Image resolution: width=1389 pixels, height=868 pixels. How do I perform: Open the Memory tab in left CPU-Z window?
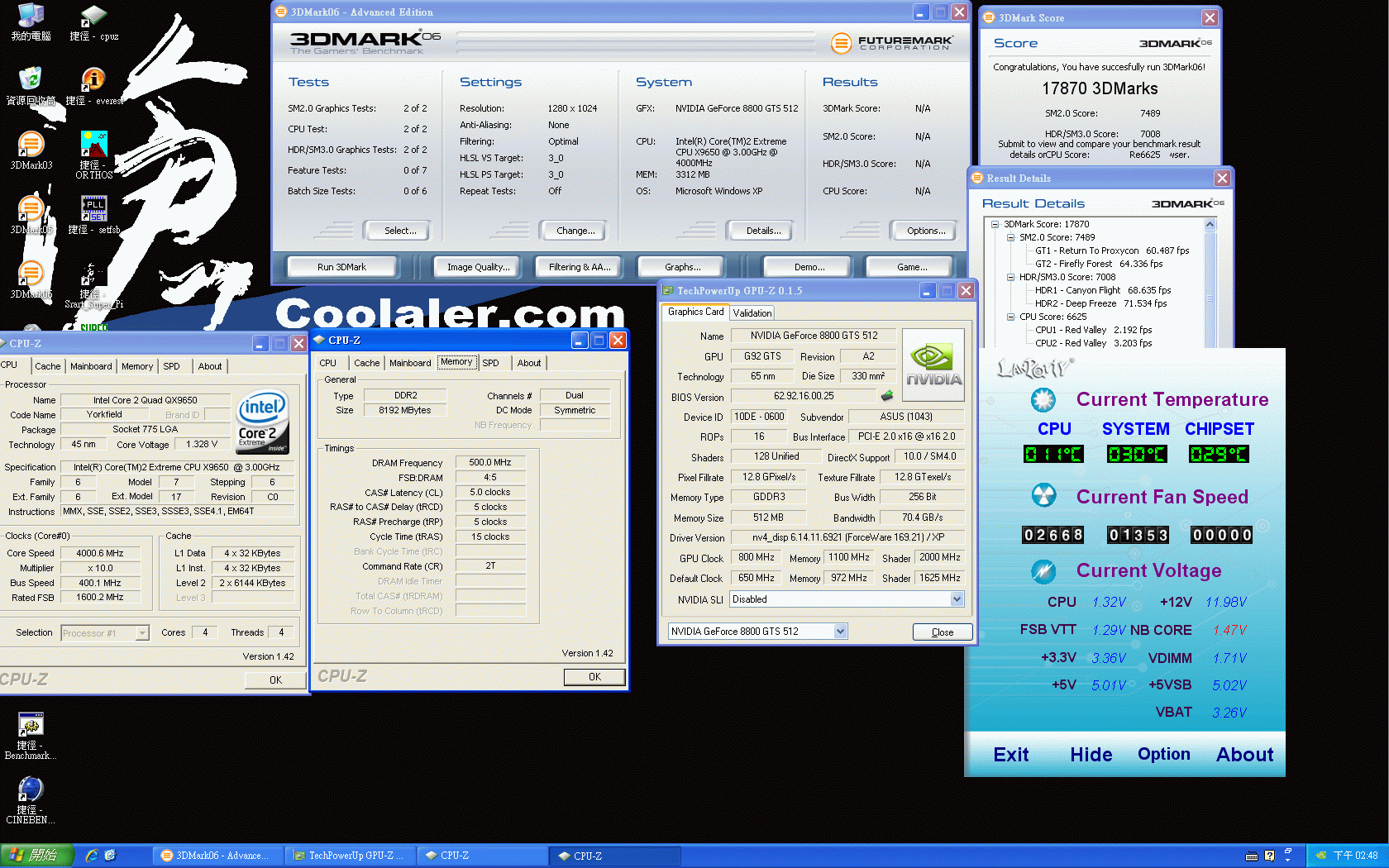coord(137,366)
